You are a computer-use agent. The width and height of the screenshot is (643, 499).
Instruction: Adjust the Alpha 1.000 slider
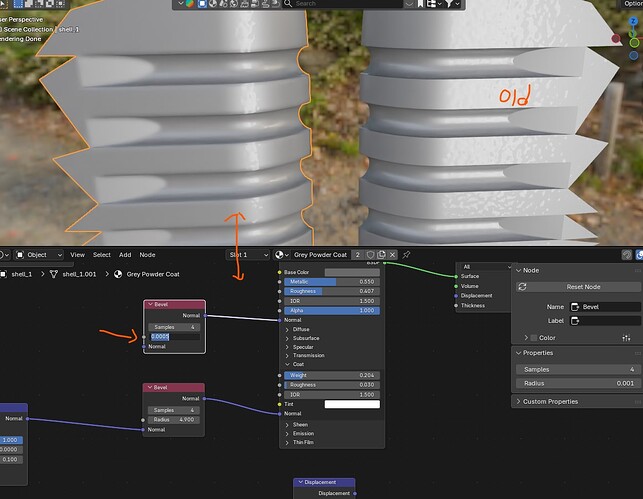click(x=332, y=310)
